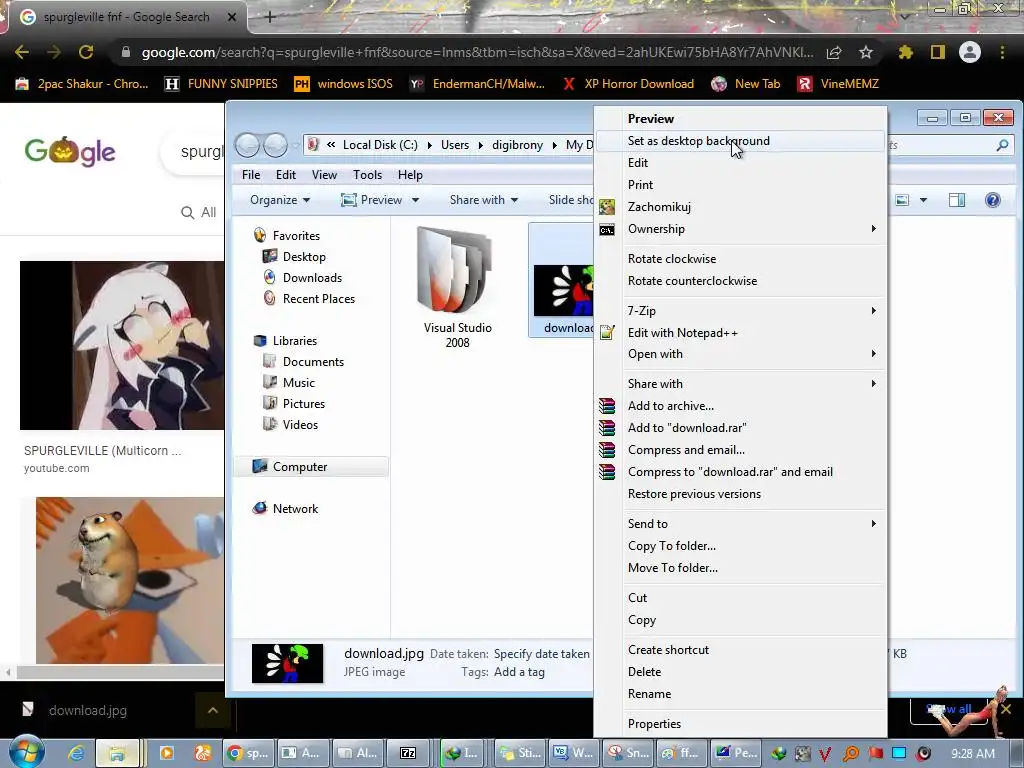The width and height of the screenshot is (1024, 768).
Task: Open the Snipping tool taskbar button
Action: click(x=628, y=753)
